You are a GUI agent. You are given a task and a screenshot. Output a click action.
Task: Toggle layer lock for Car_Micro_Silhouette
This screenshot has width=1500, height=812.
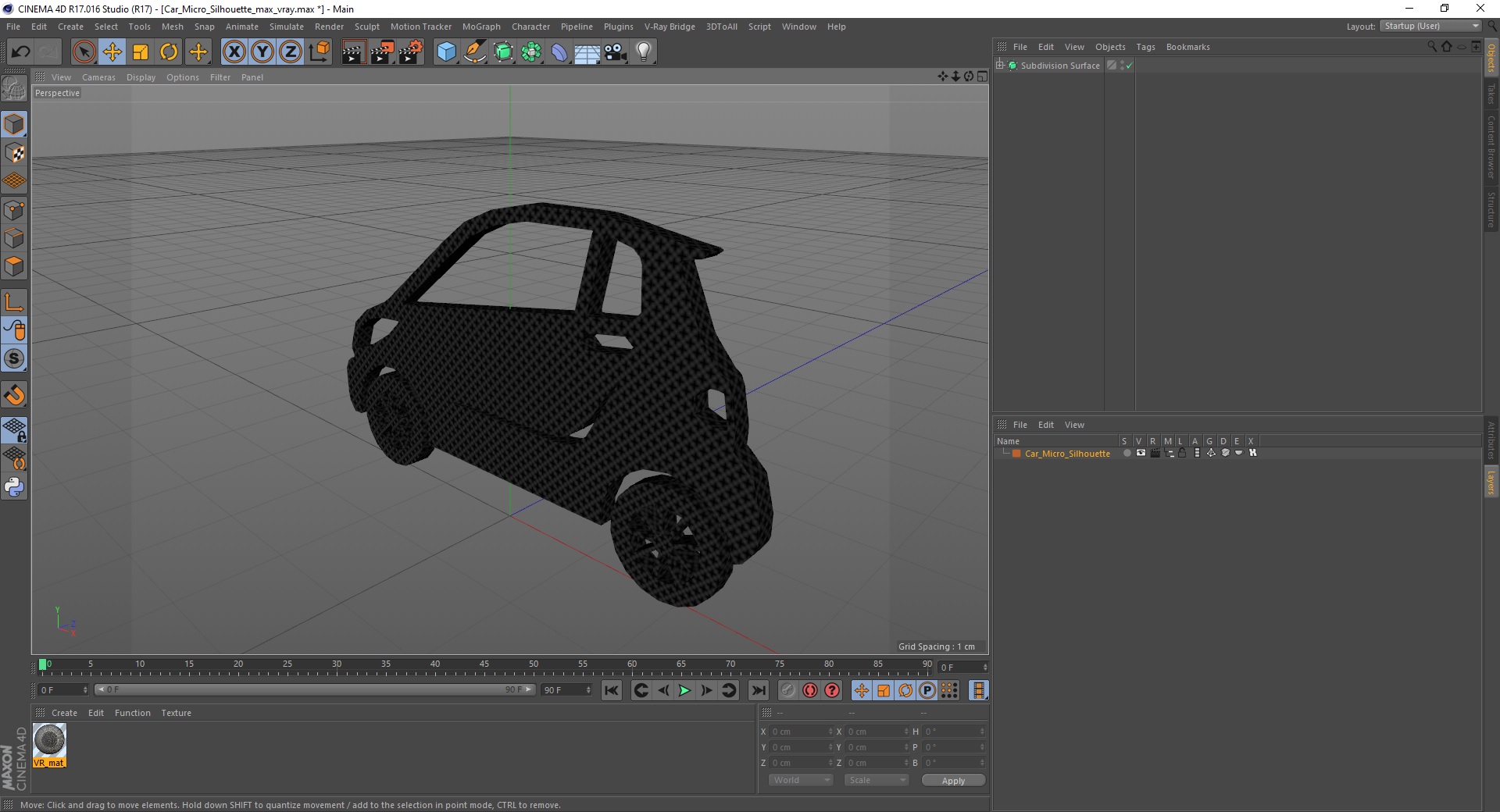coord(1182,453)
